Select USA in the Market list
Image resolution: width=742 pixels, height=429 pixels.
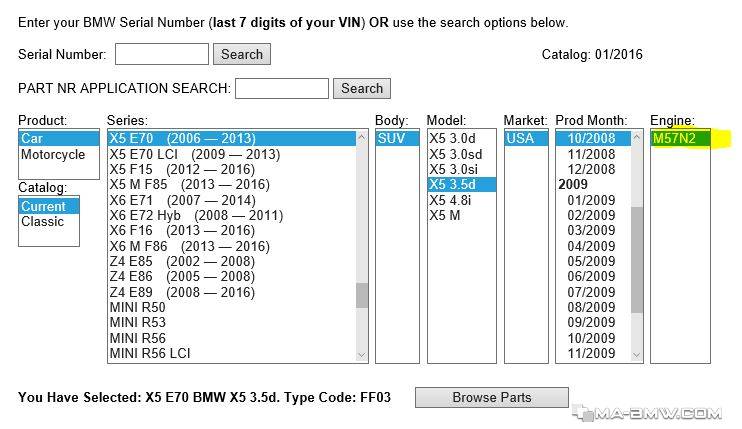click(x=526, y=138)
